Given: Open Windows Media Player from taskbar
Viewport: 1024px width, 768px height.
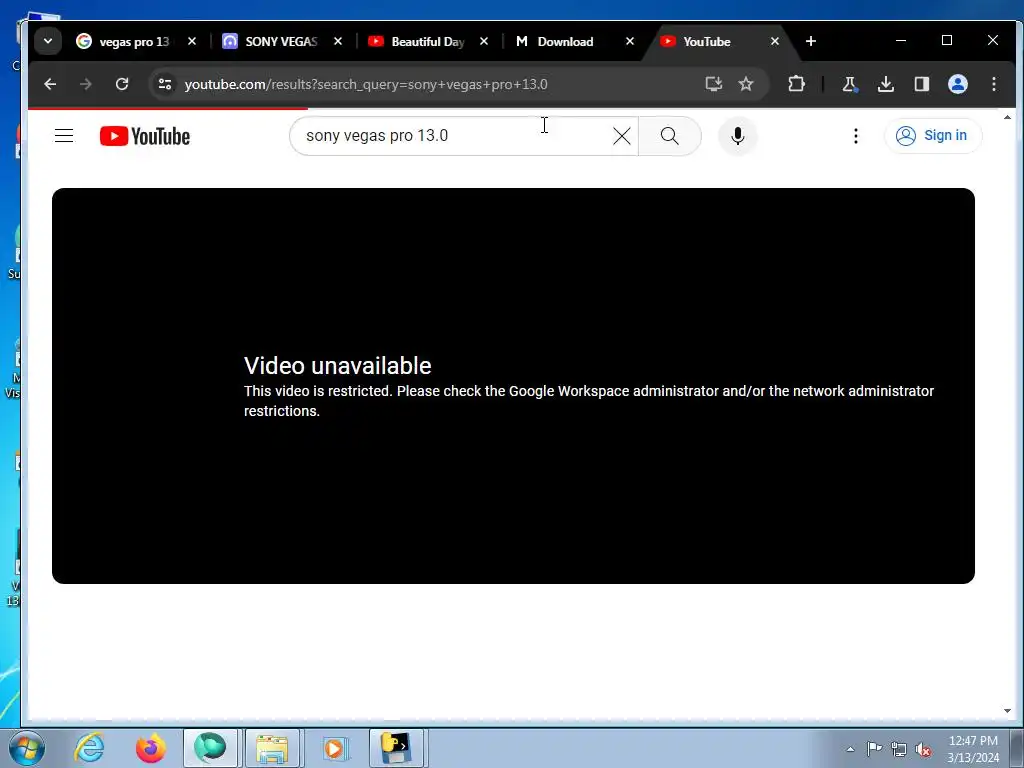Looking at the screenshot, I should pyautogui.click(x=334, y=748).
